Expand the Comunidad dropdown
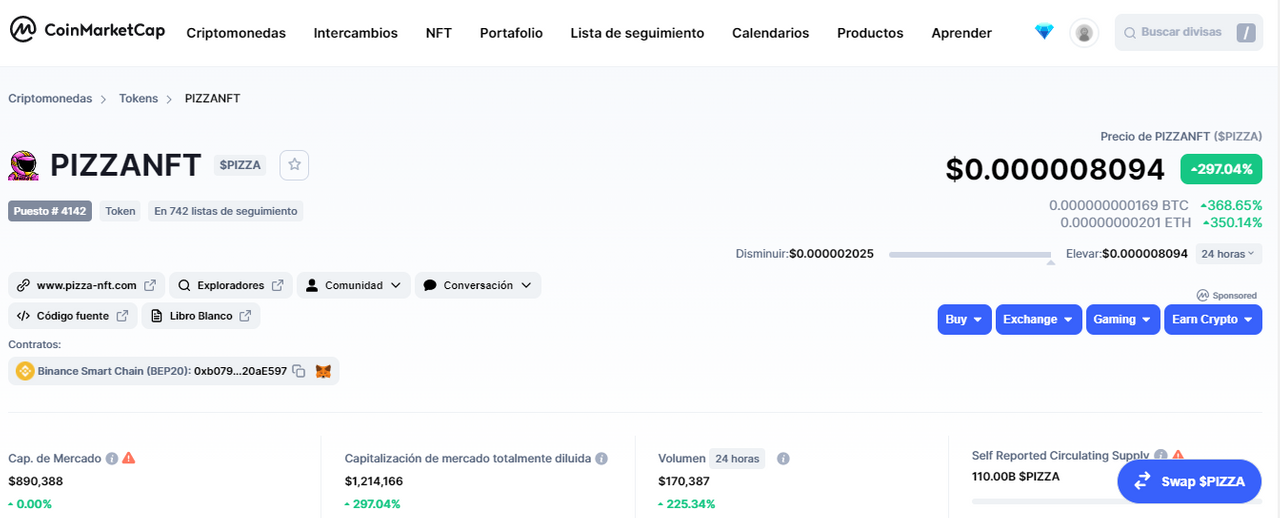The image size is (1280, 518). click(354, 285)
